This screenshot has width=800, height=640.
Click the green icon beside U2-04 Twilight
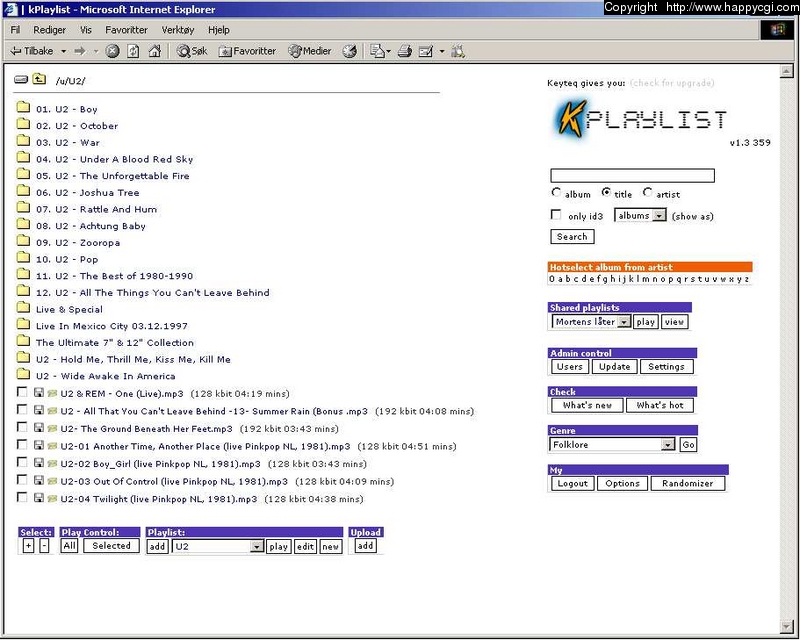(52, 499)
